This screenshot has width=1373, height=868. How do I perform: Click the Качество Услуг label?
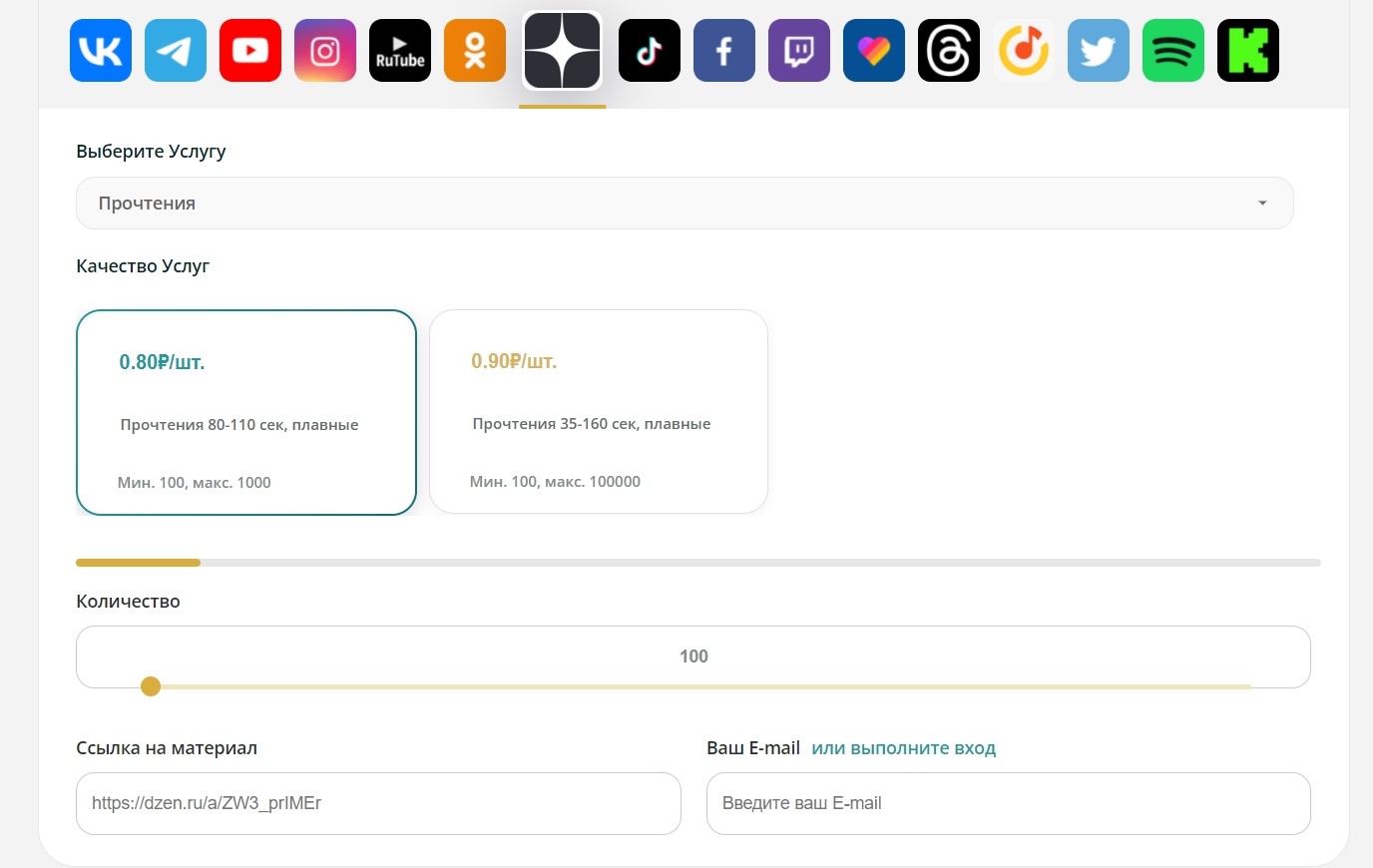(143, 266)
